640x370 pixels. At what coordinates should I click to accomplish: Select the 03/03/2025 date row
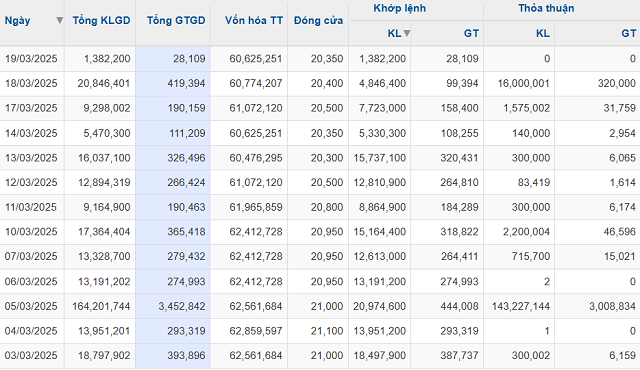click(320, 356)
